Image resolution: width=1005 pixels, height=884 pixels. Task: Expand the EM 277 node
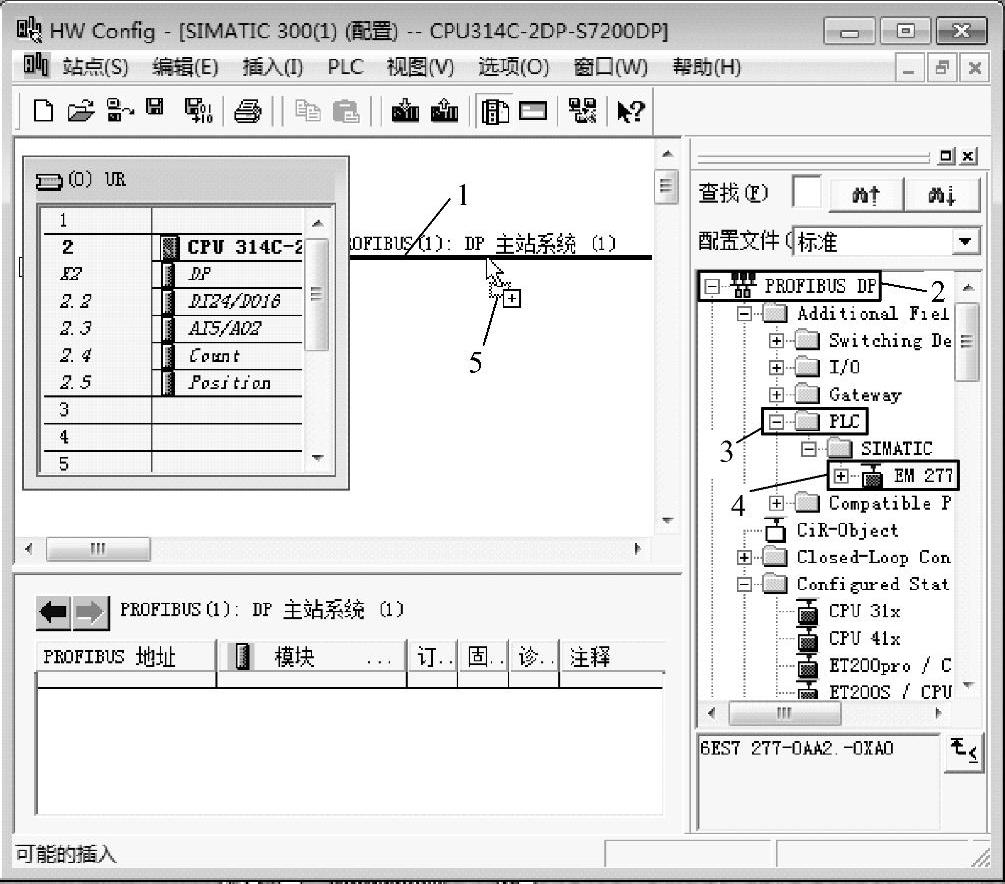841,476
